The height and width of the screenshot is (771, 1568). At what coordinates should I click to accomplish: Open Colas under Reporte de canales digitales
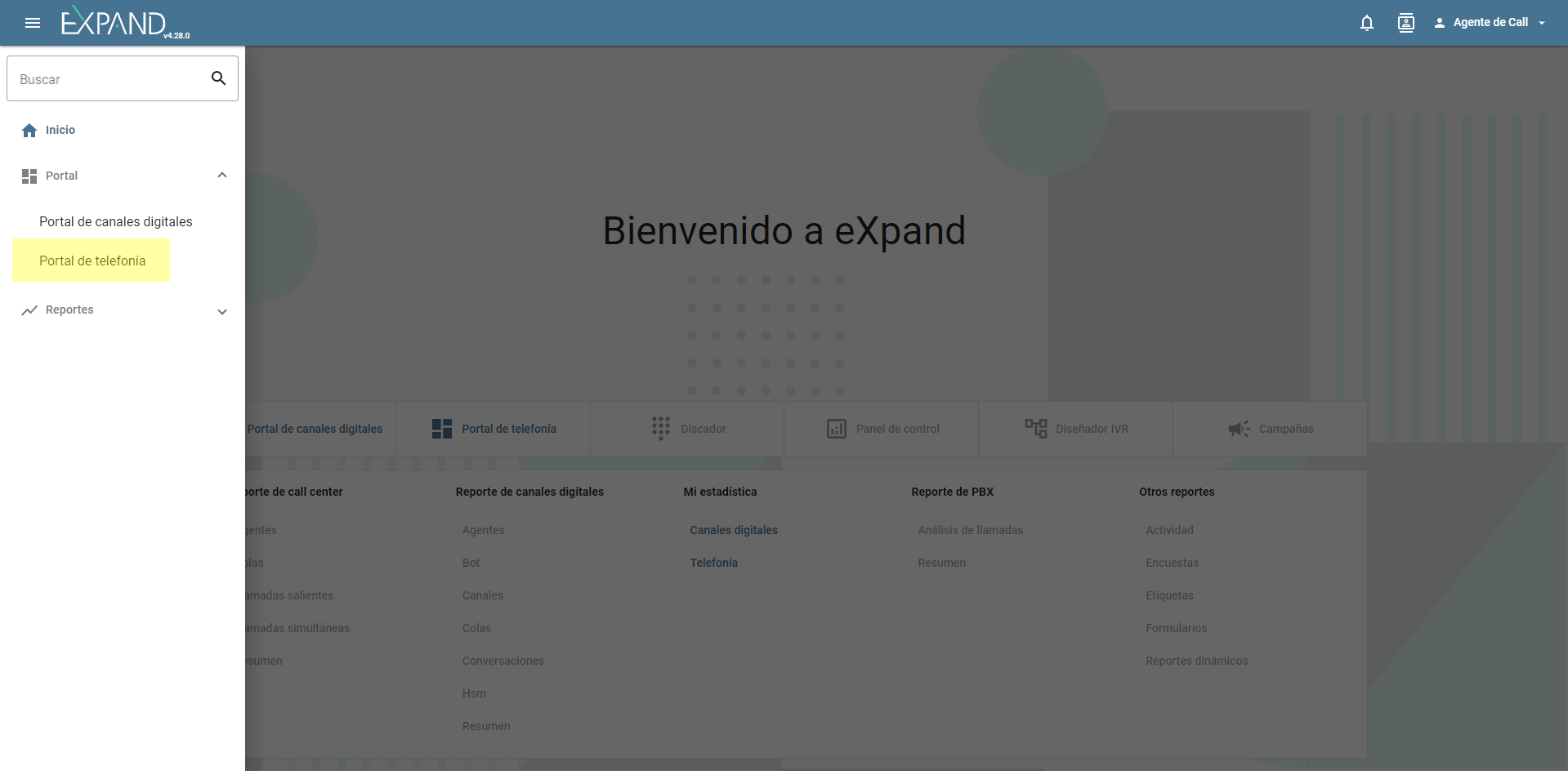(477, 628)
